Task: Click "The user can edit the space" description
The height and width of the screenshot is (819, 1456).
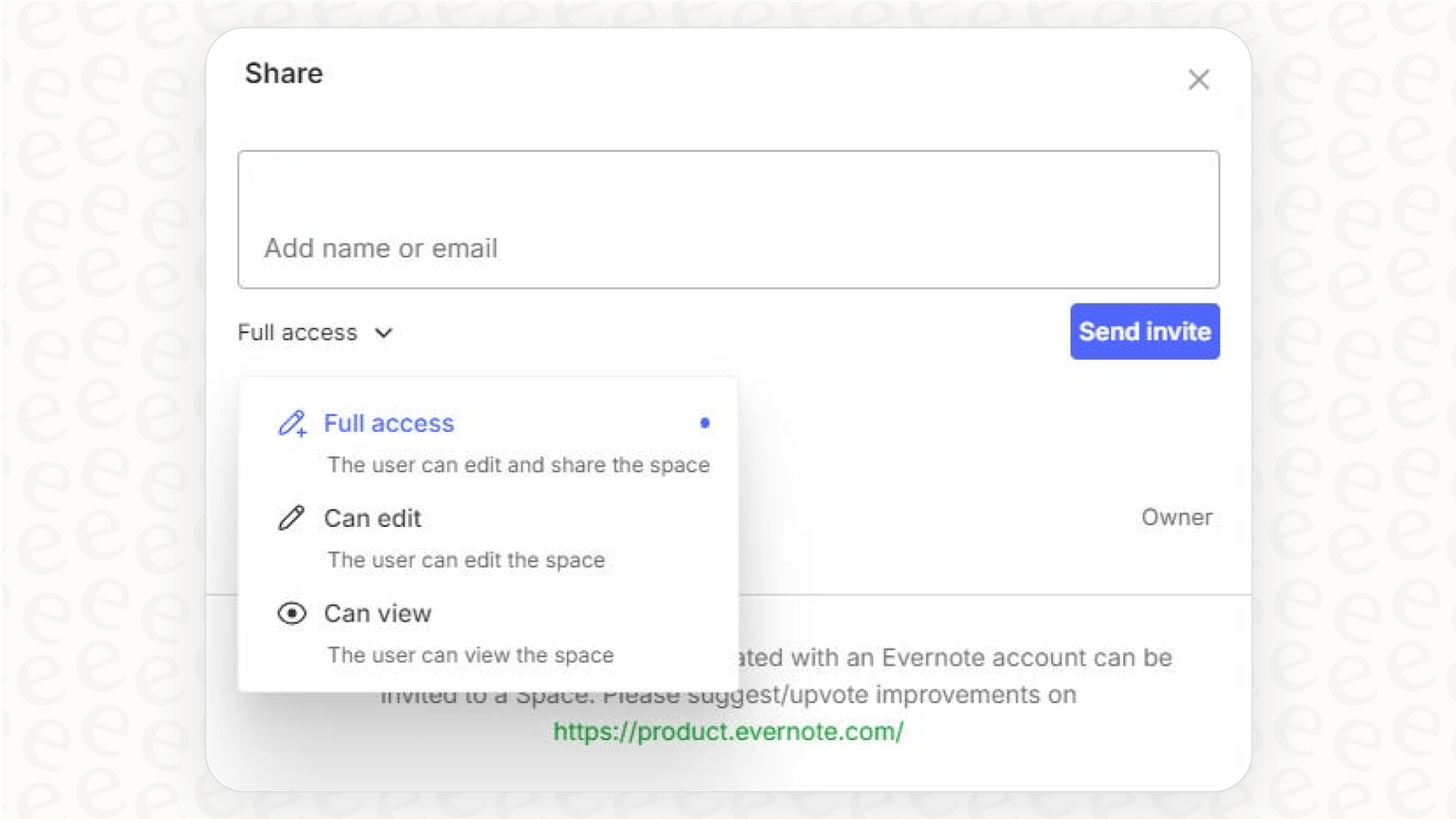Action: pos(466,561)
